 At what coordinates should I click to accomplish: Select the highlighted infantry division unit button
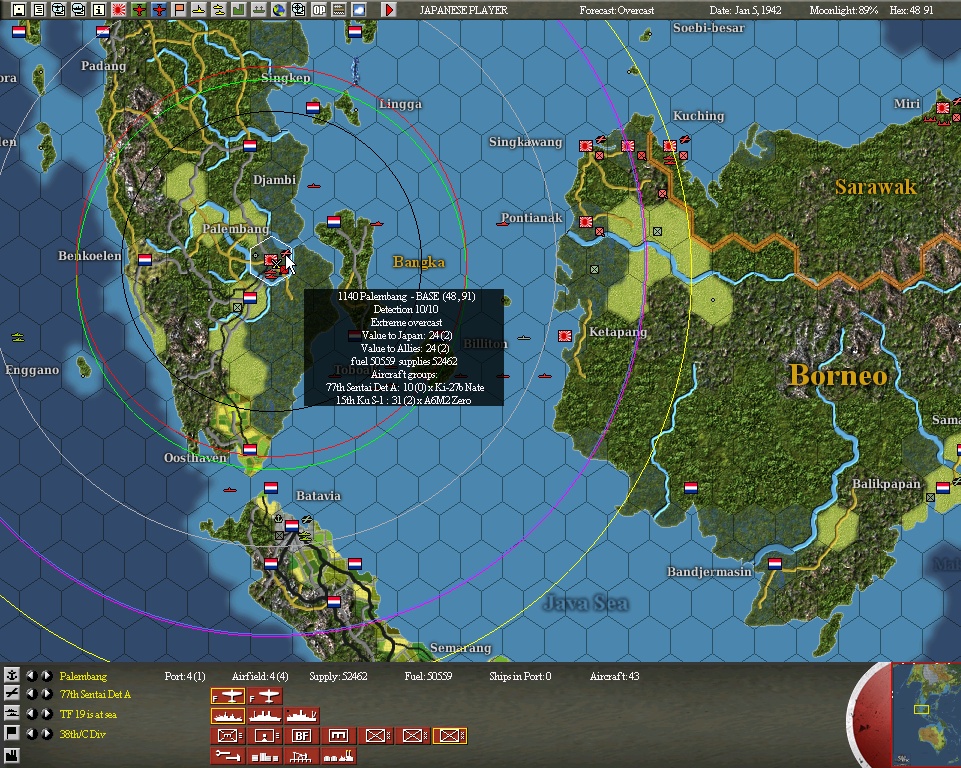(450, 736)
